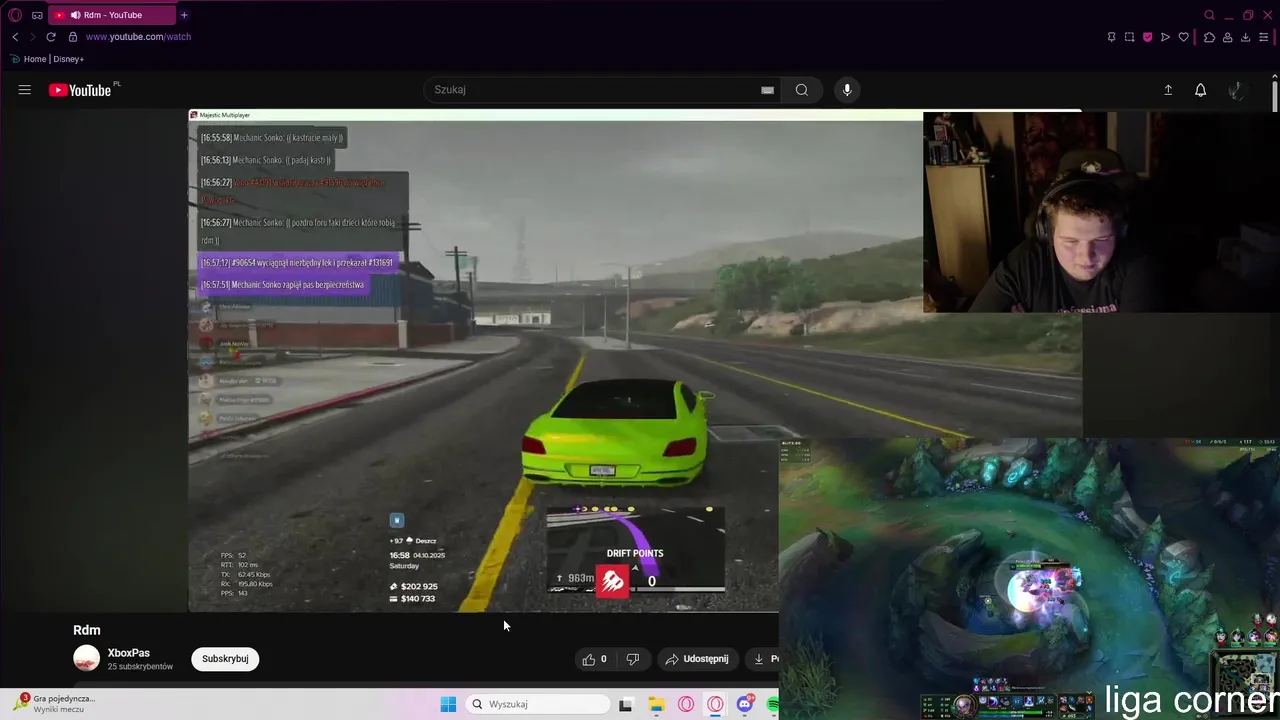Click the Subskrybuj button

coord(225,659)
